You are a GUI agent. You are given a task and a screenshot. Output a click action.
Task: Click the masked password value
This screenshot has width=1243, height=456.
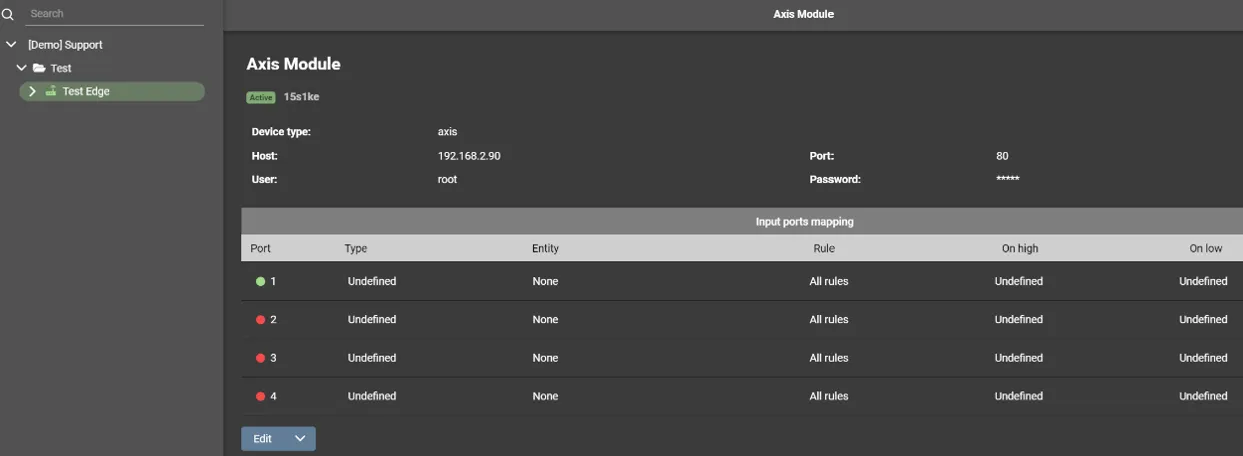pos(1008,180)
